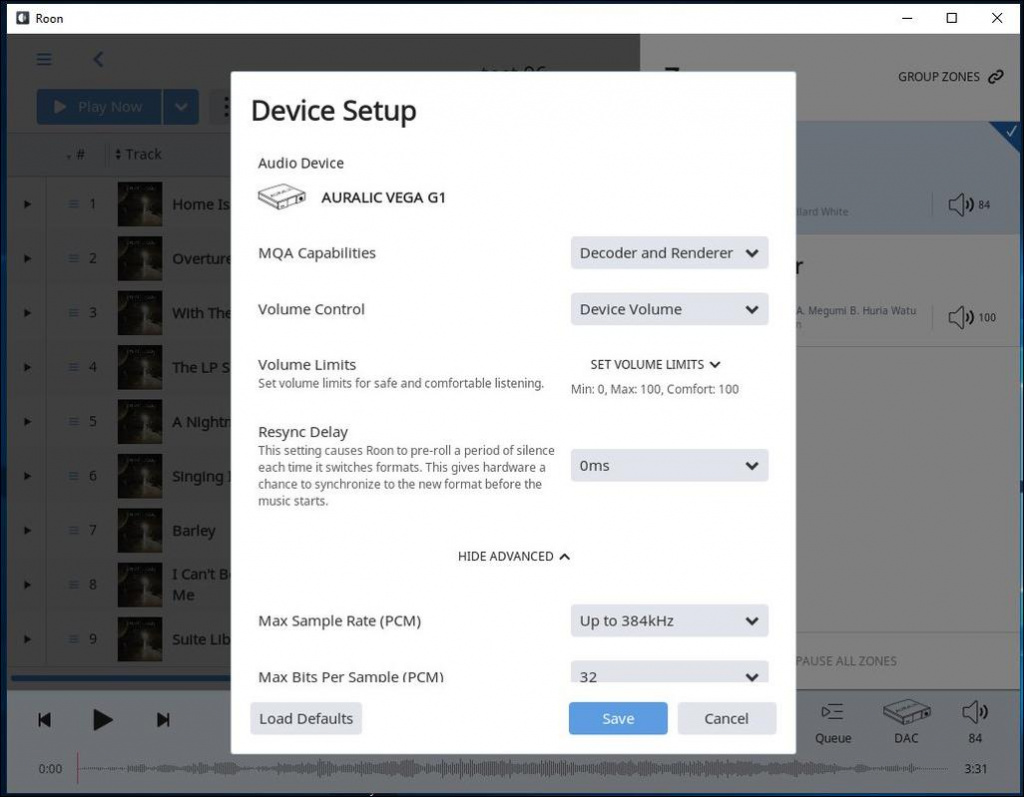The image size is (1024, 797).
Task: Open the Resync Delay dropdown
Action: [x=669, y=465]
